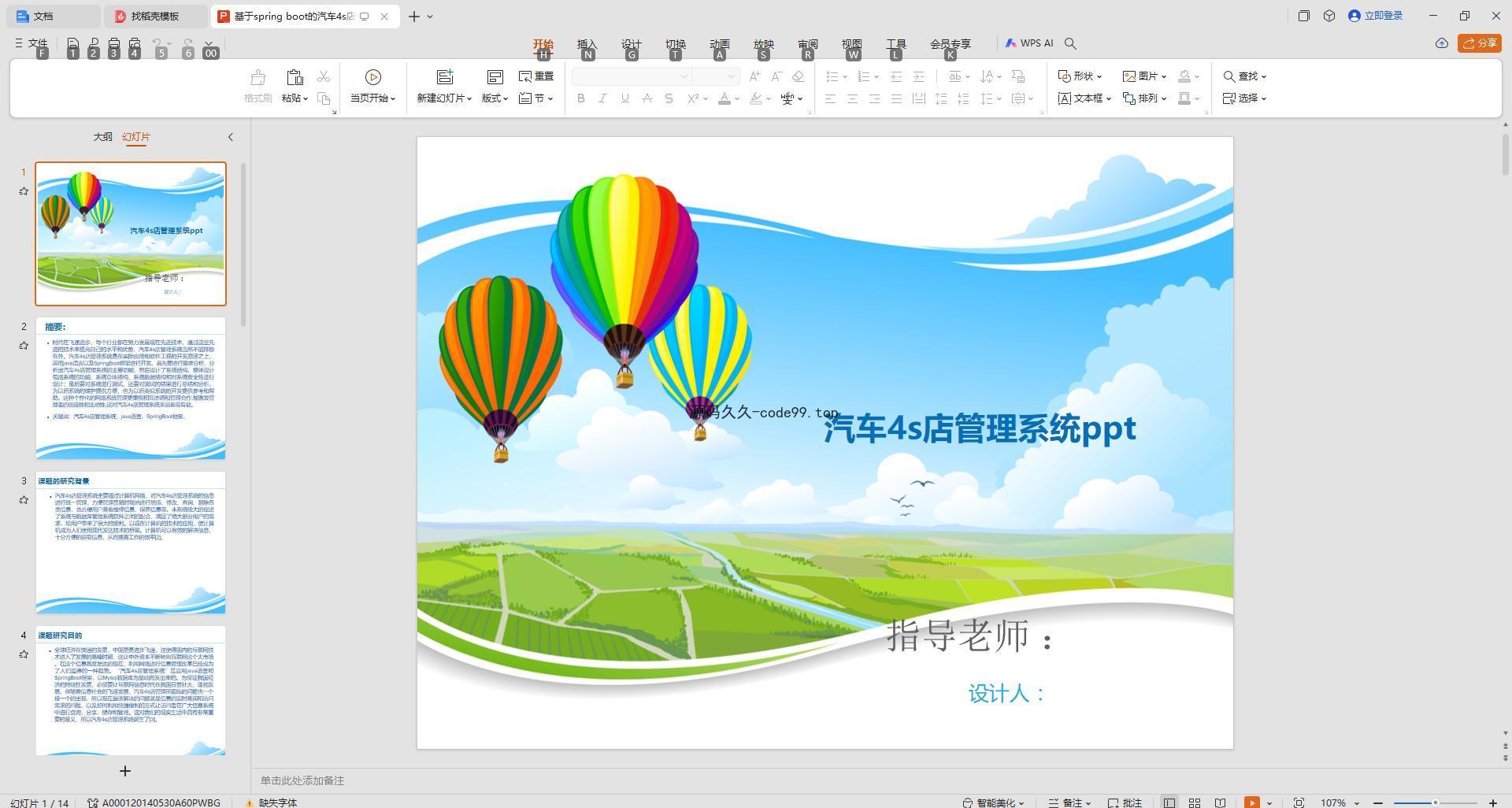
Task: Click the cloud upload icon beside Share
Action: point(1442,43)
